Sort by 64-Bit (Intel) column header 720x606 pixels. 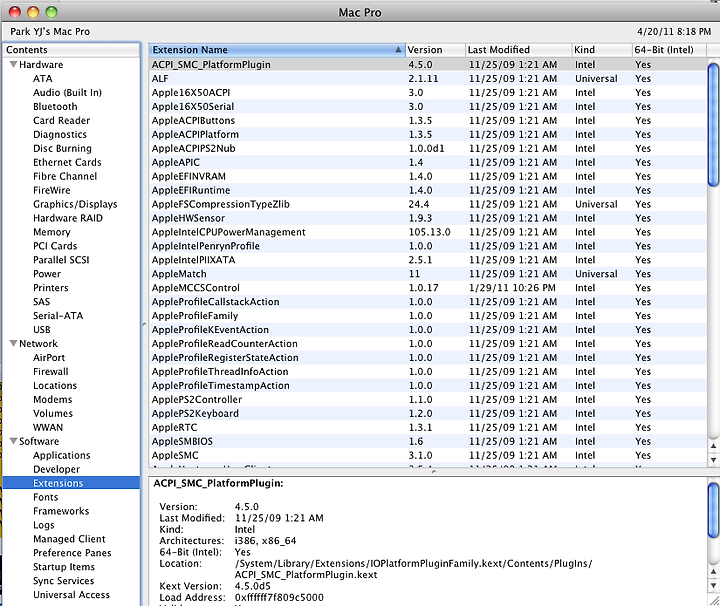[669, 50]
